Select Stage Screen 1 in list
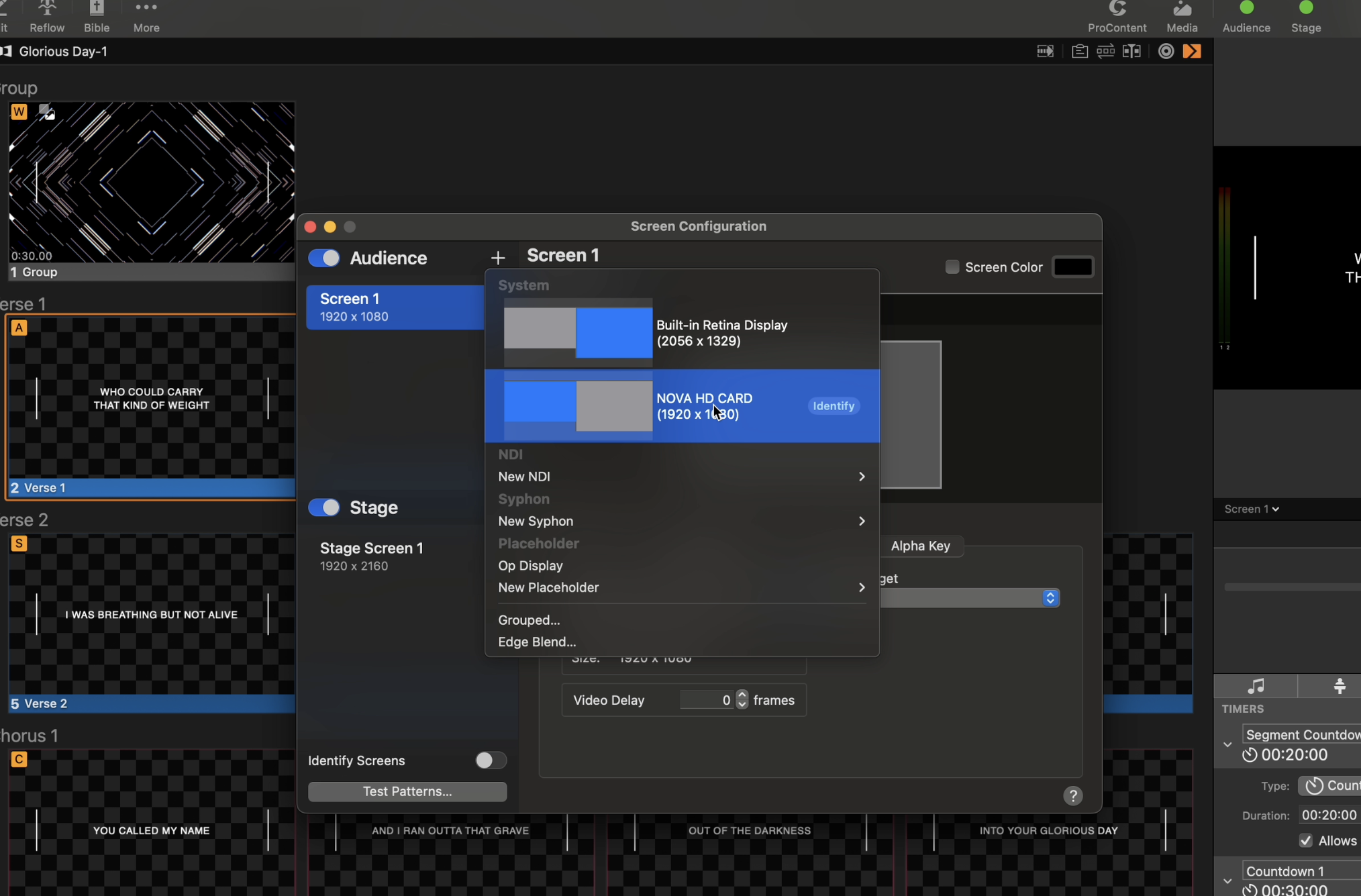The image size is (1361, 896). (x=395, y=556)
